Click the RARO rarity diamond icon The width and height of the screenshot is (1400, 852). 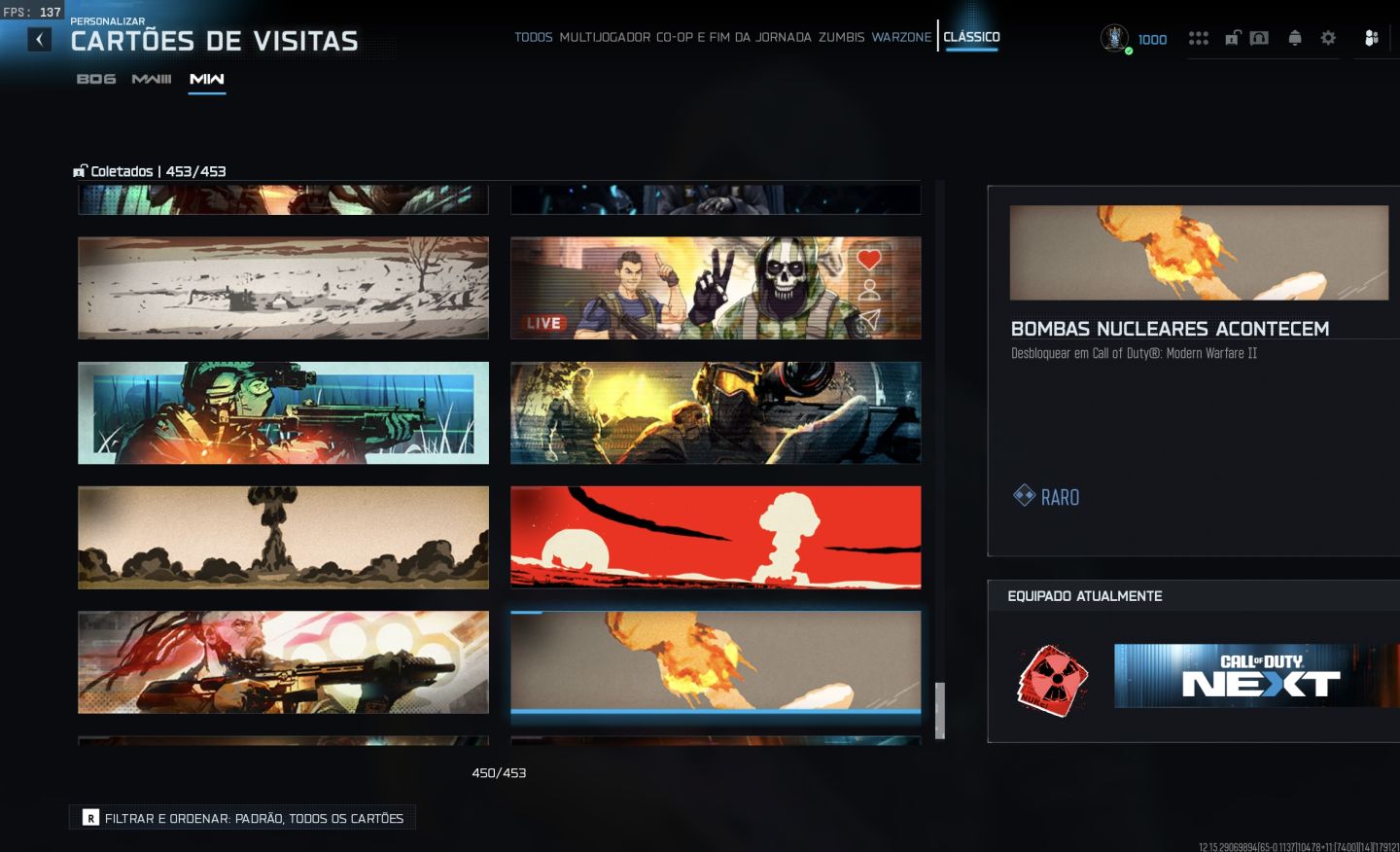click(1024, 496)
